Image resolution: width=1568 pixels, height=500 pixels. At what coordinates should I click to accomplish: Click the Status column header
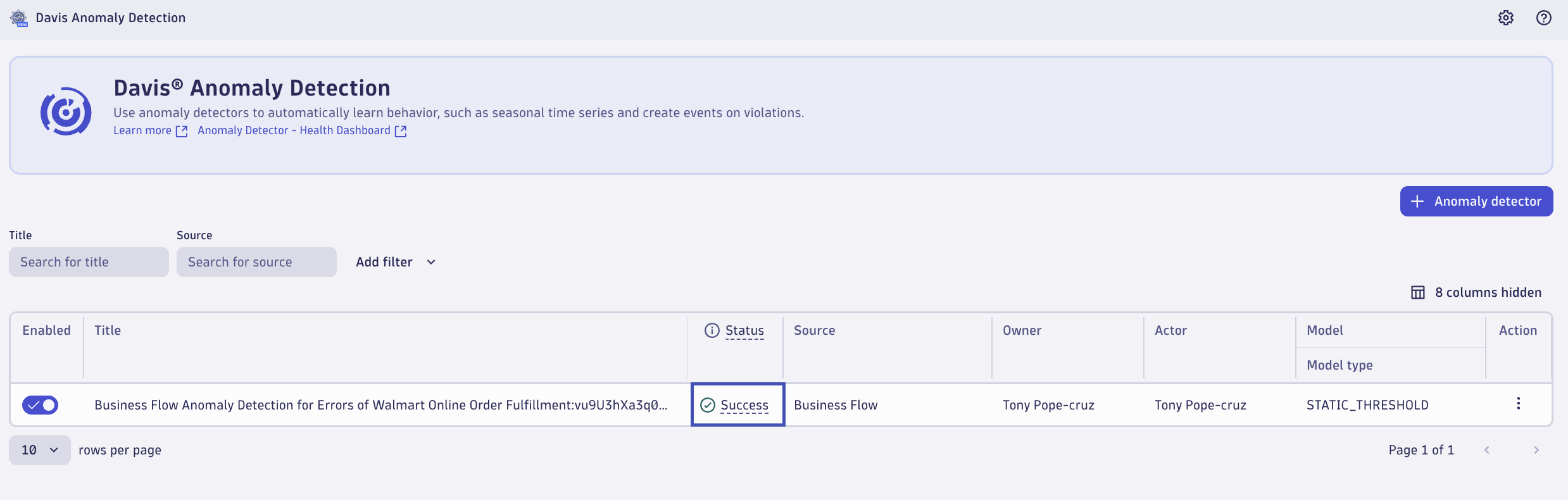[744, 330]
